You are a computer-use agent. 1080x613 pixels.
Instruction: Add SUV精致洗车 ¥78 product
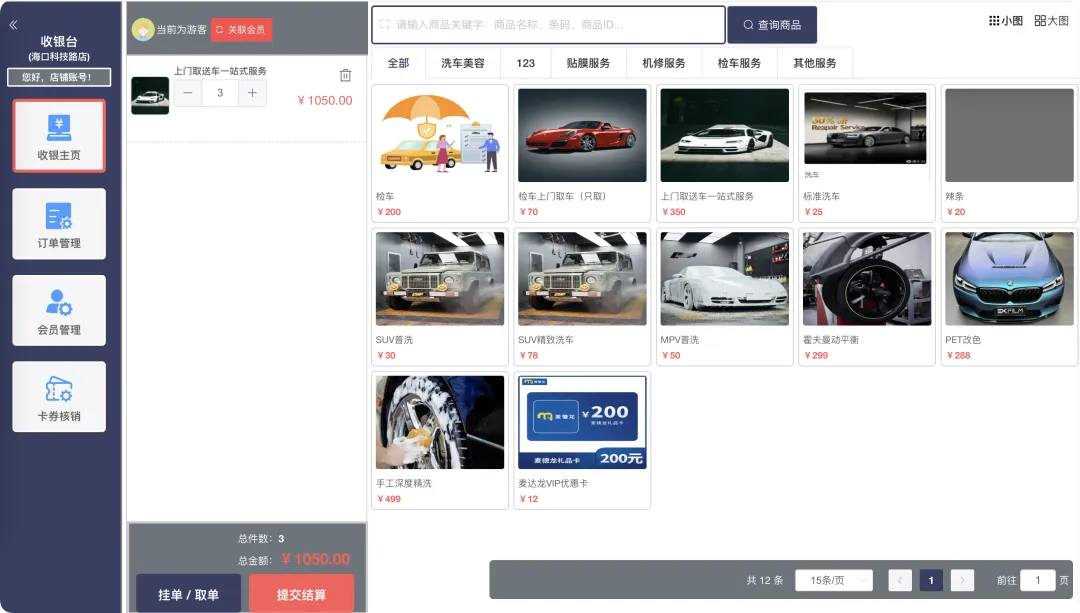582,297
